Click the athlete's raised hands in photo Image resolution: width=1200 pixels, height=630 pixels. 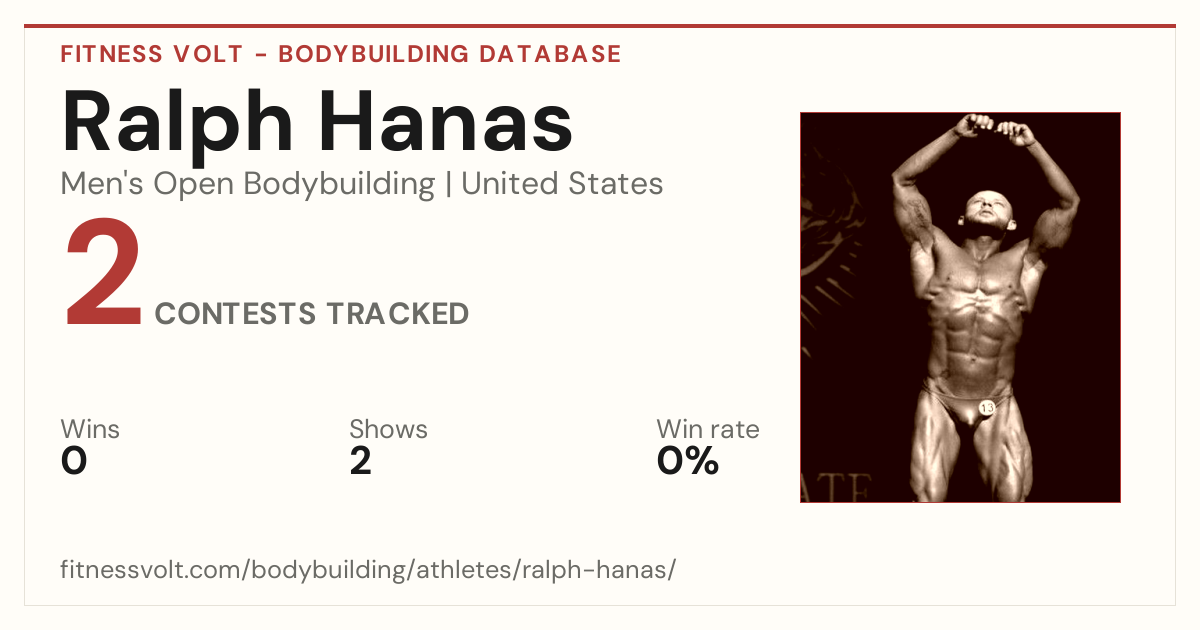992,129
